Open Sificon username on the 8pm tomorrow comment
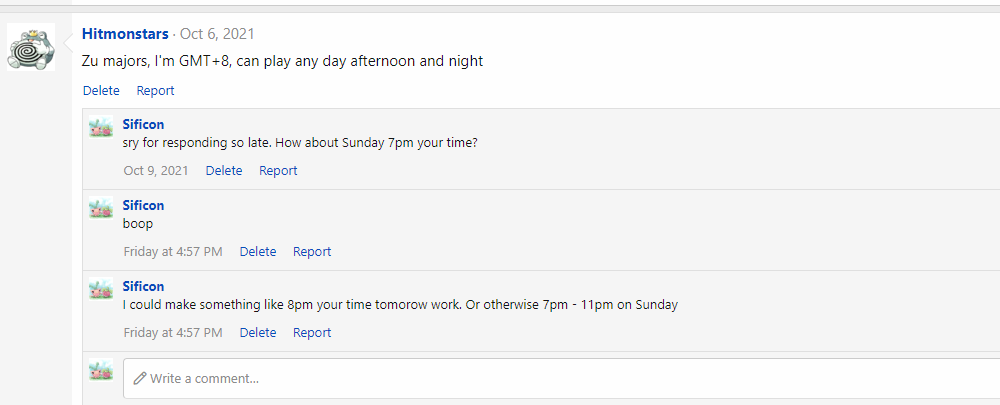1000x405 pixels. click(x=143, y=287)
